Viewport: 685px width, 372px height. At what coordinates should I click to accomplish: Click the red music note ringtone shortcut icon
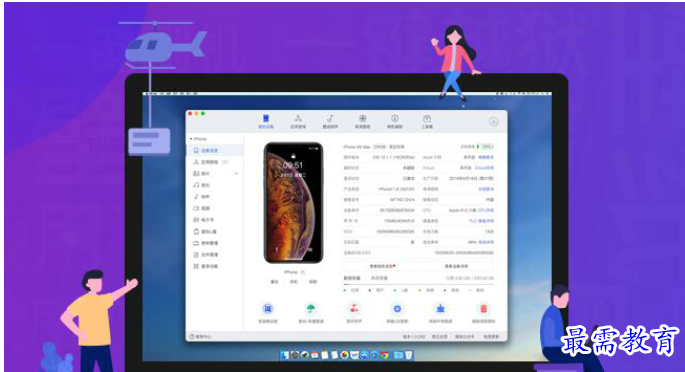[354, 309]
